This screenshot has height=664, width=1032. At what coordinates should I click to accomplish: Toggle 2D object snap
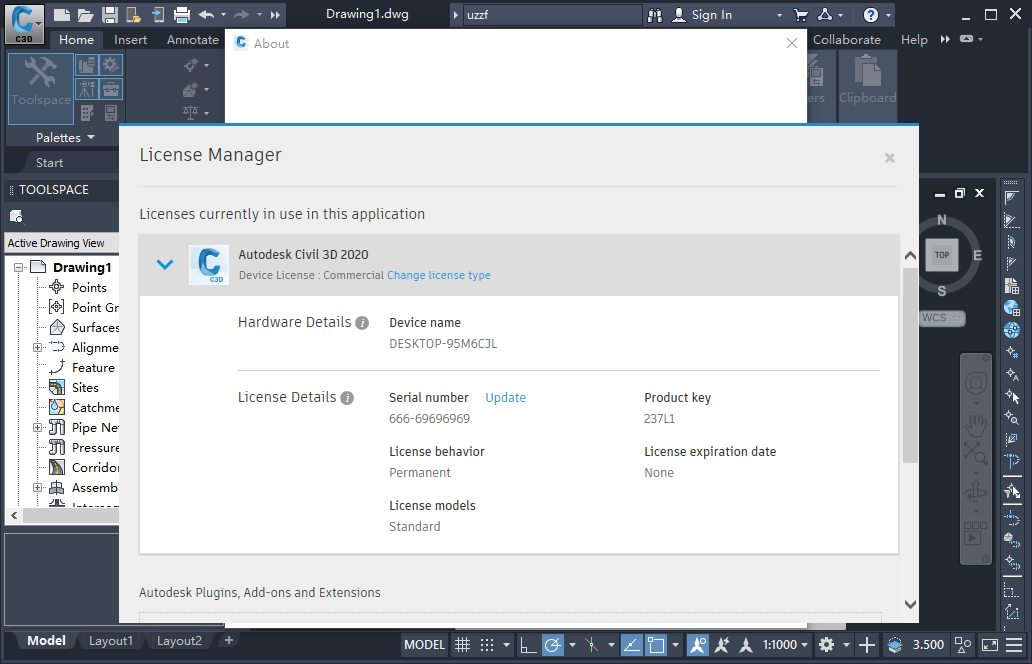[x=656, y=645]
